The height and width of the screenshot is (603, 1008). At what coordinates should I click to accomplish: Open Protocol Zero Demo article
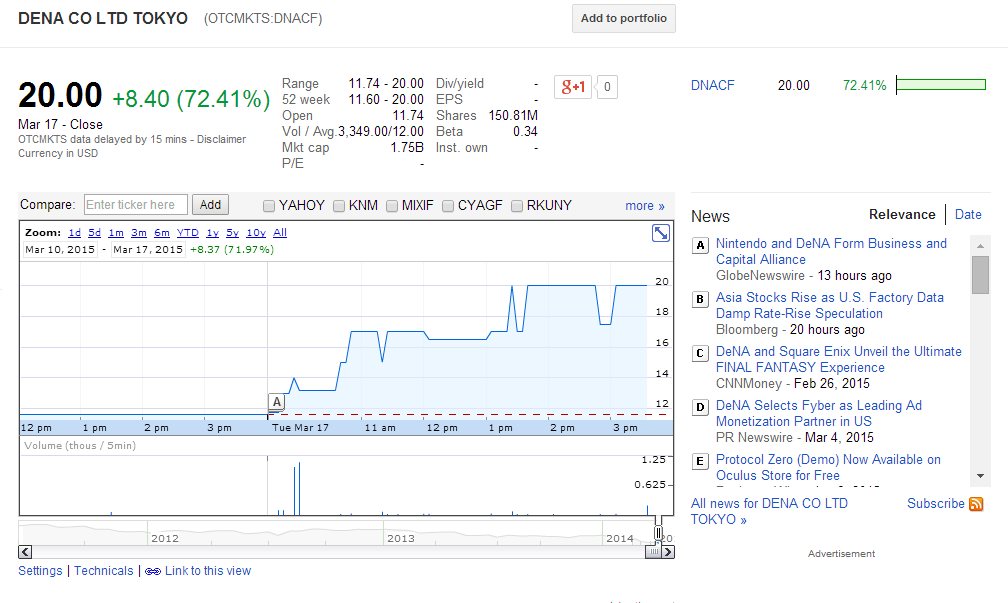coord(828,467)
